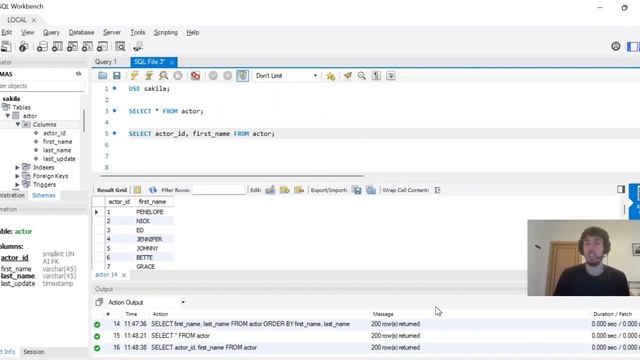640x360 pixels.
Task: Open the Scripting menu
Action: coord(166,32)
